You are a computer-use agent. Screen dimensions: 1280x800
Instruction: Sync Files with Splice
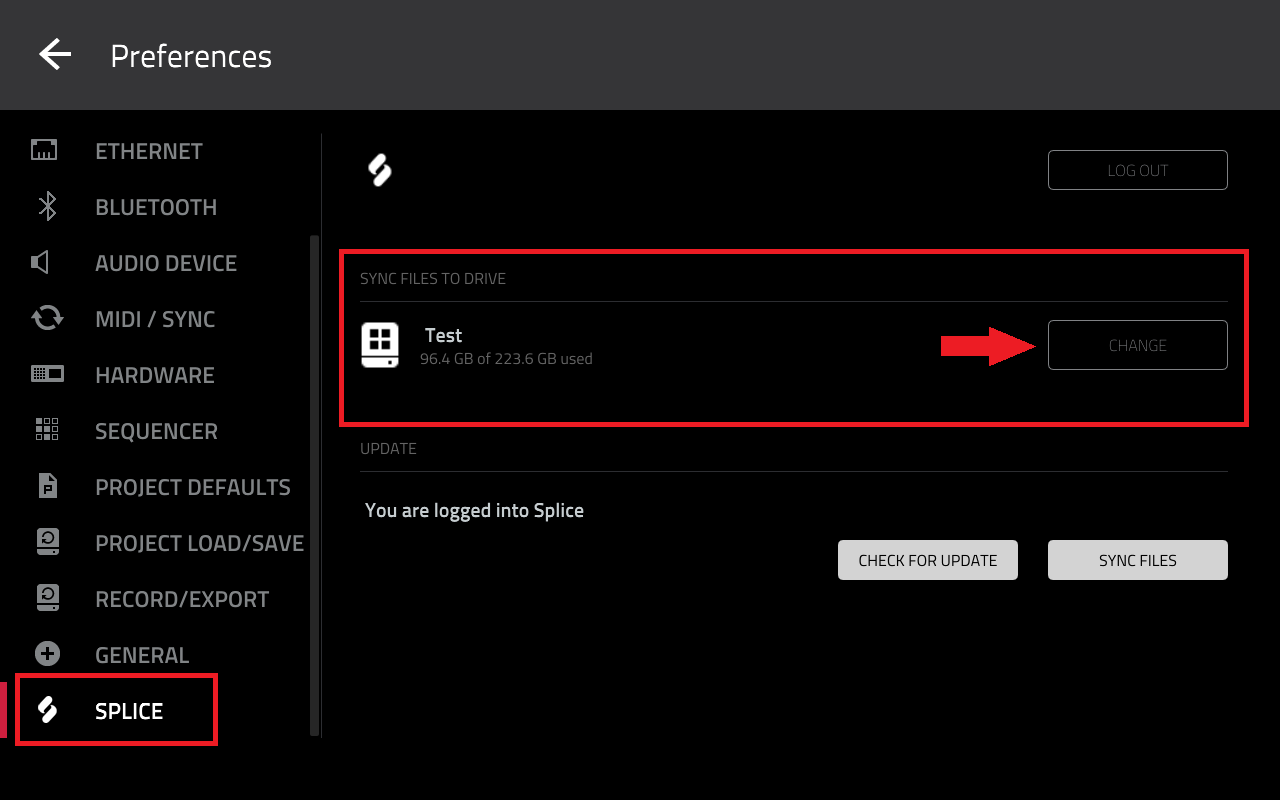[x=1138, y=560]
